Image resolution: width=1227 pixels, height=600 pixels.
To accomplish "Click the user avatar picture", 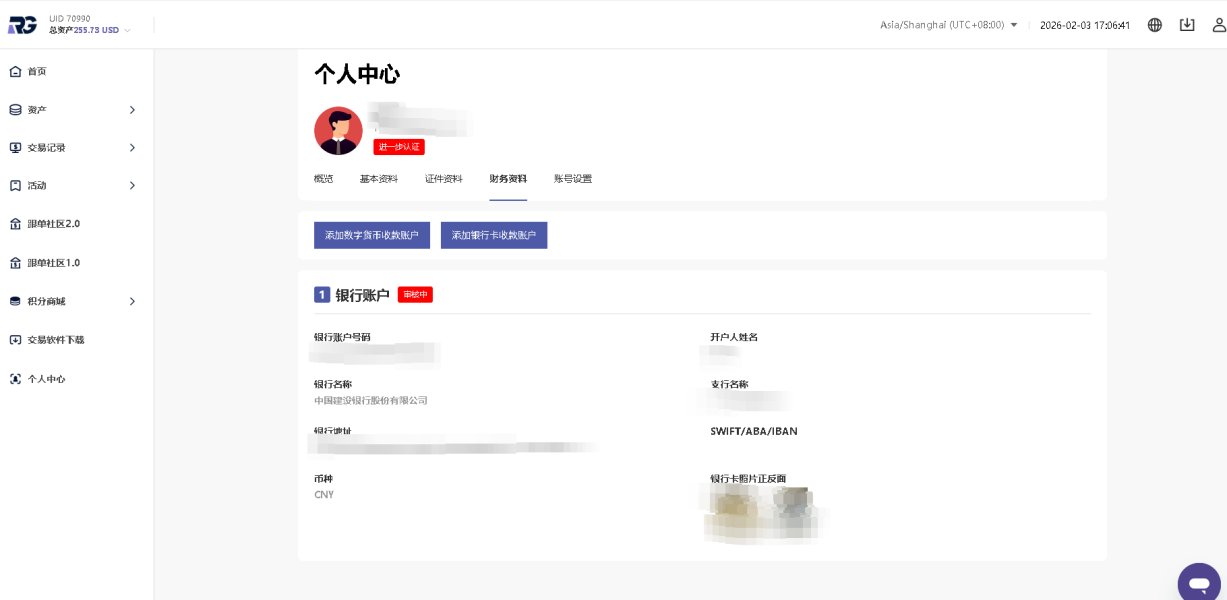I will [338, 131].
